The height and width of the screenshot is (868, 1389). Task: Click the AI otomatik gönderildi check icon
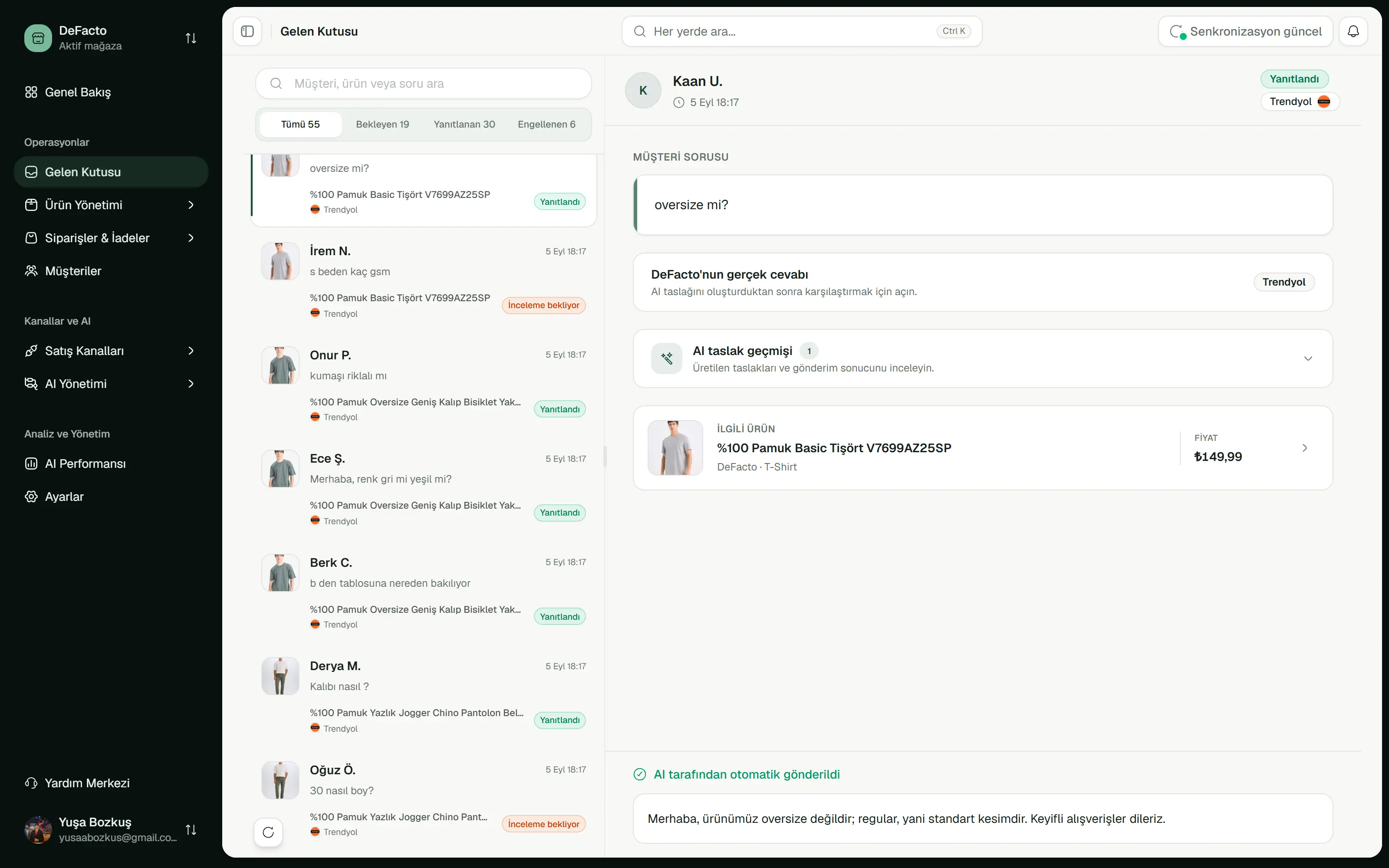pos(639,774)
